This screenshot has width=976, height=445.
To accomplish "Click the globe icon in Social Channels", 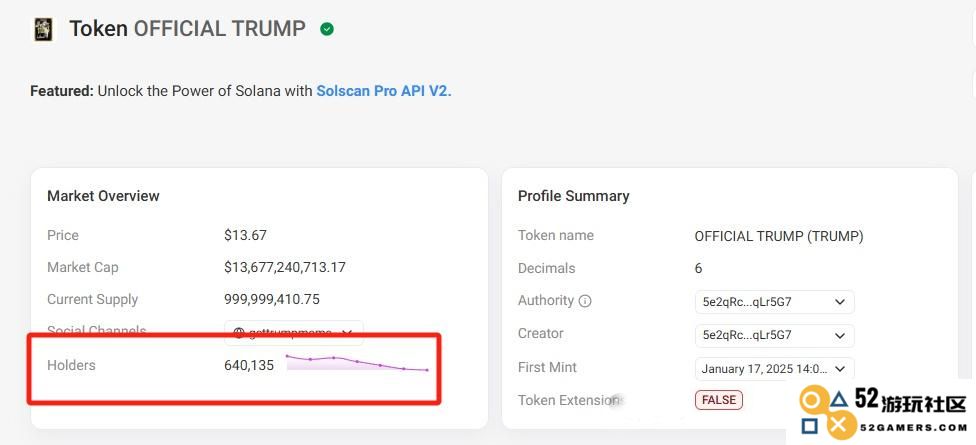I will (x=239, y=333).
